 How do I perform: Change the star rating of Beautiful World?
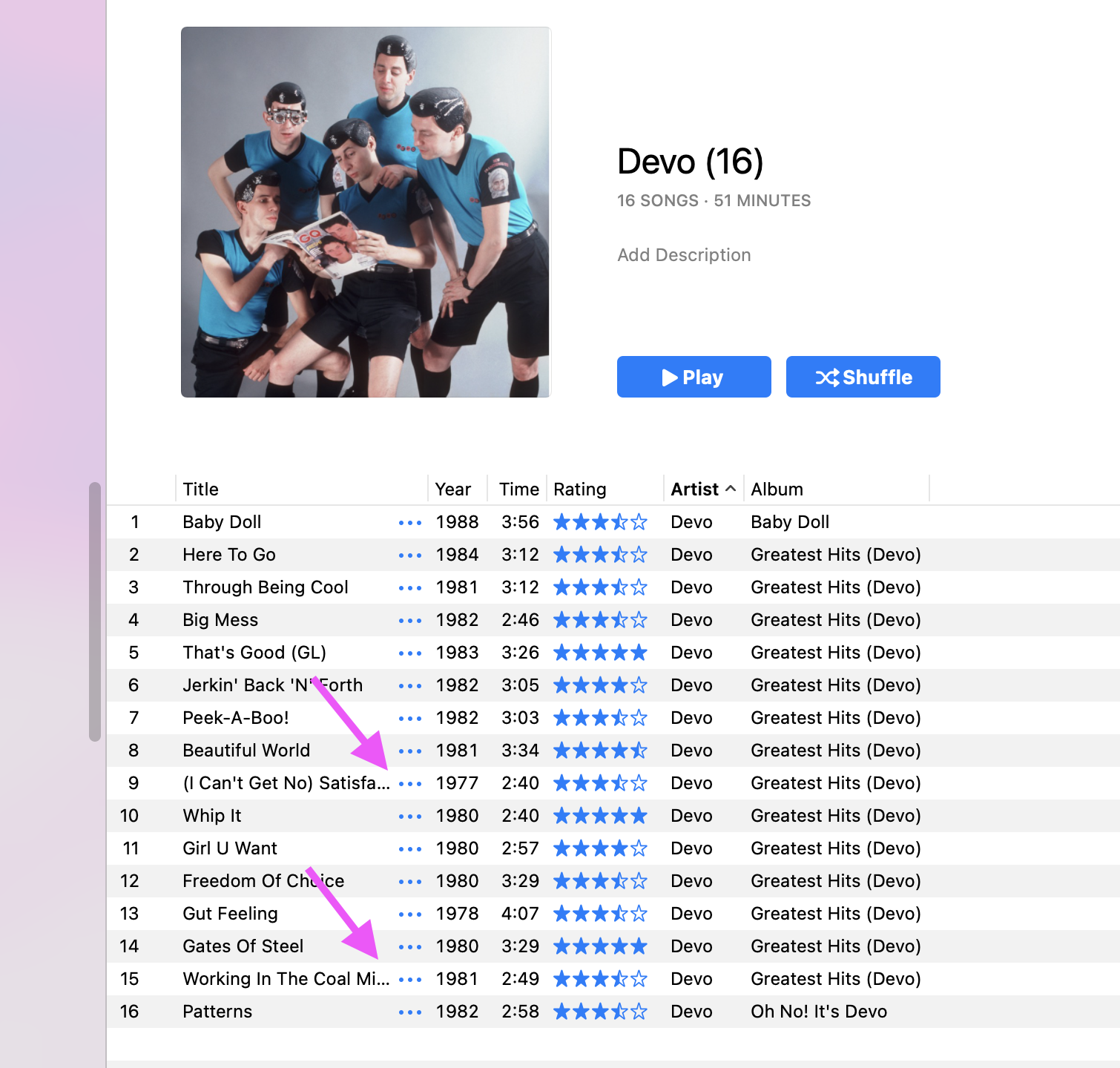(x=600, y=751)
